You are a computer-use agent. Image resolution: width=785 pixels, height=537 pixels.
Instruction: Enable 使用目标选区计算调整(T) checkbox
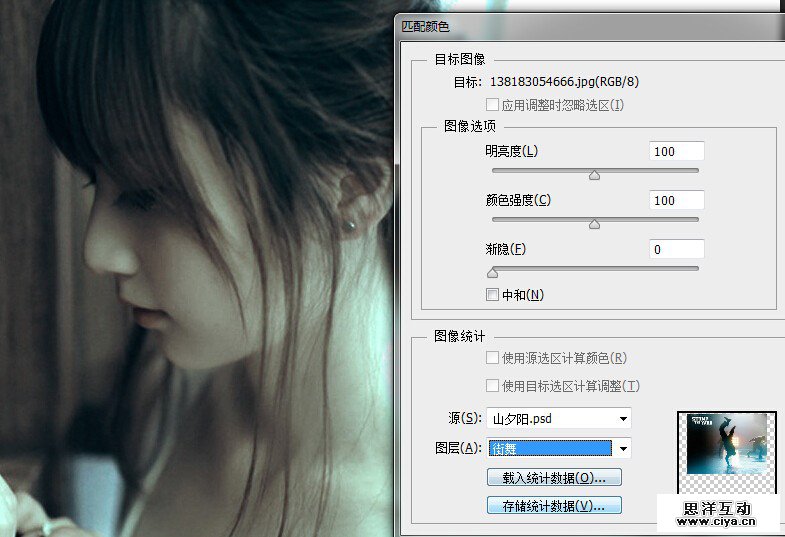tap(492, 386)
